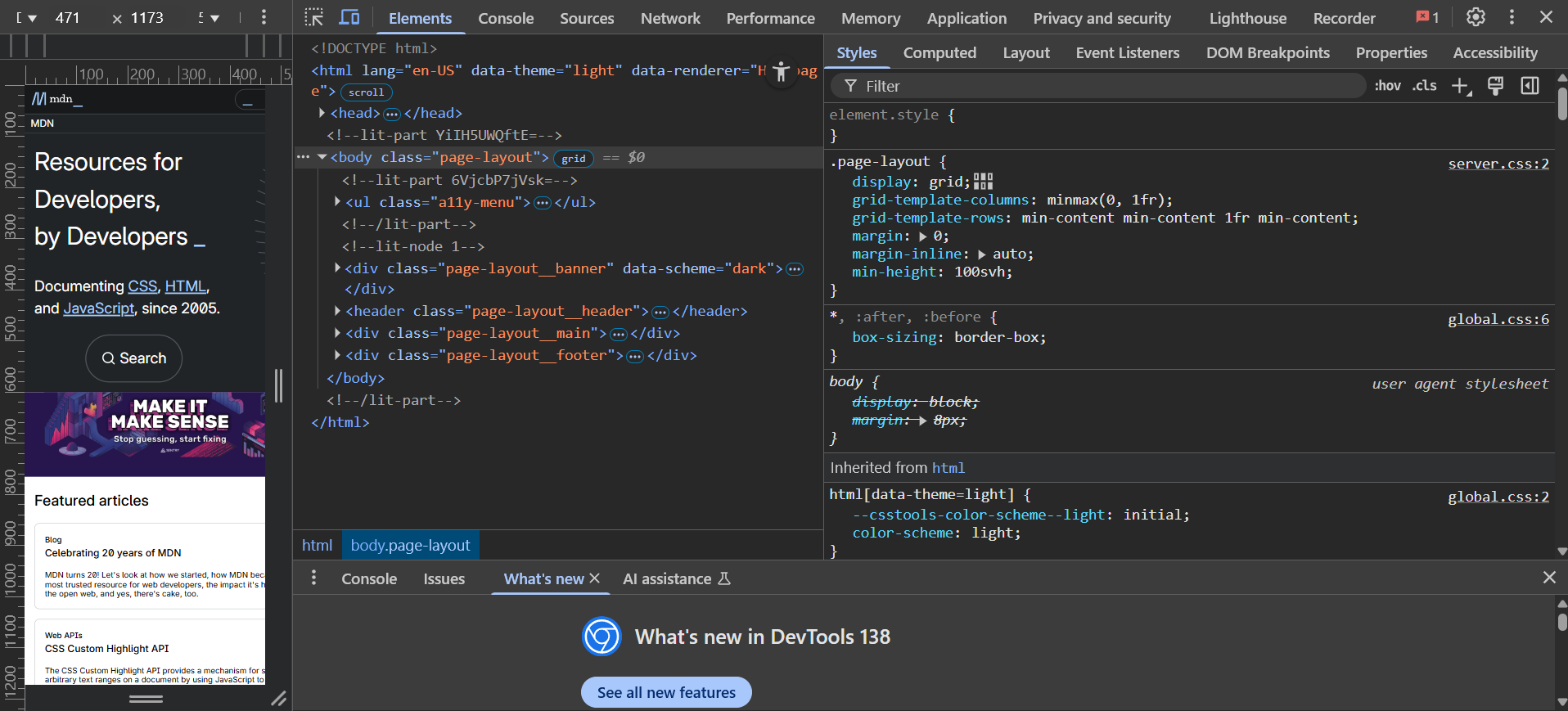The height and width of the screenshot is (711, 1568).
Task: Switch to the Layout pane tab
Action: [1026, 52]
